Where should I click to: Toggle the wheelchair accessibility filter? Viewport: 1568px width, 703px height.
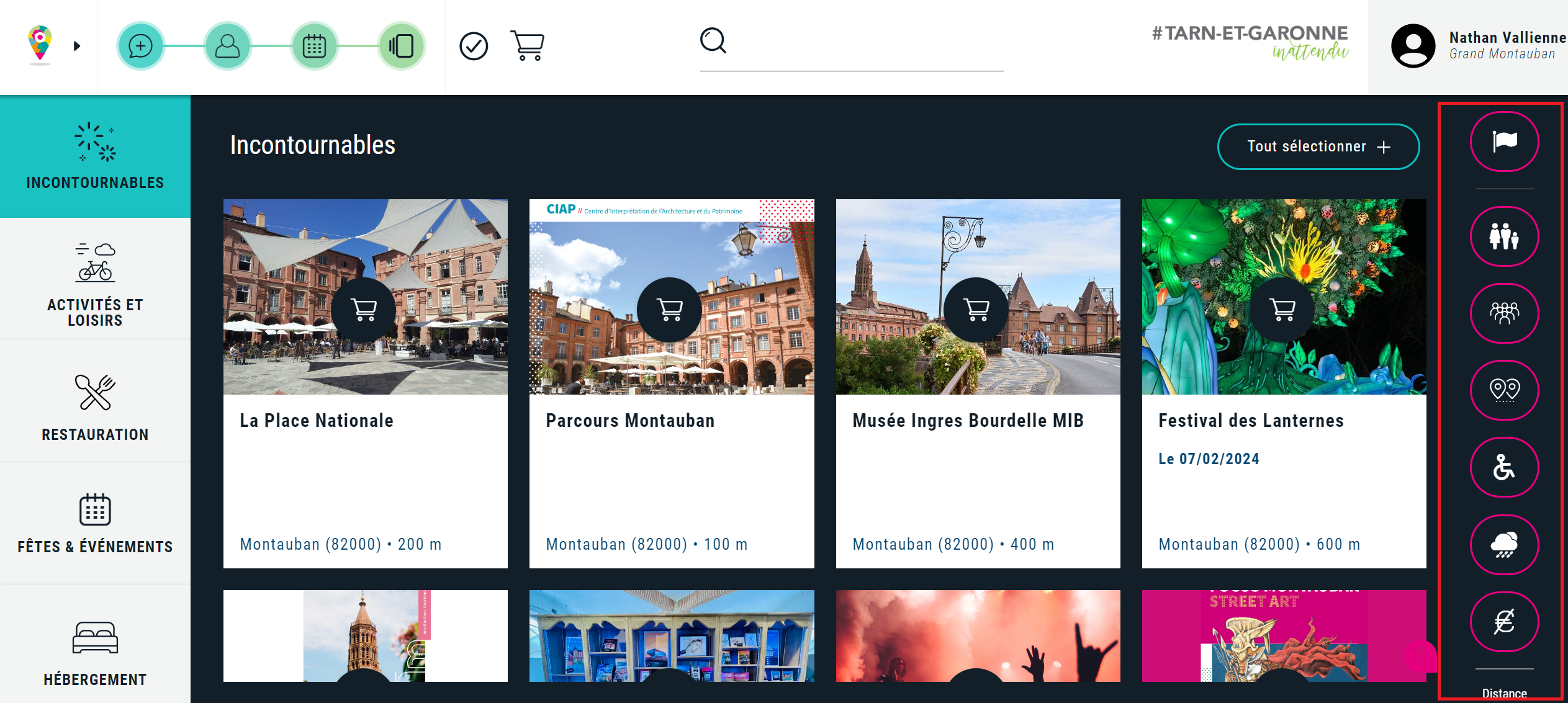tap(1503, 467)
